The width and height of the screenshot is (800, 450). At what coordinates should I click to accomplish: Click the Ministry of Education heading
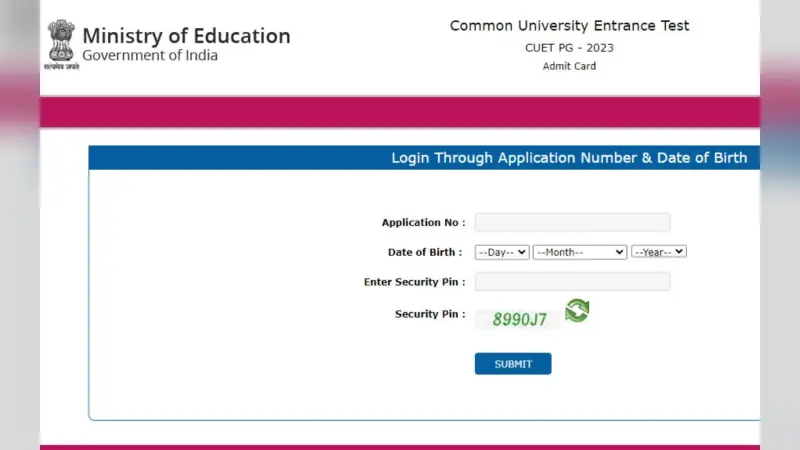(x=186, y=36)
